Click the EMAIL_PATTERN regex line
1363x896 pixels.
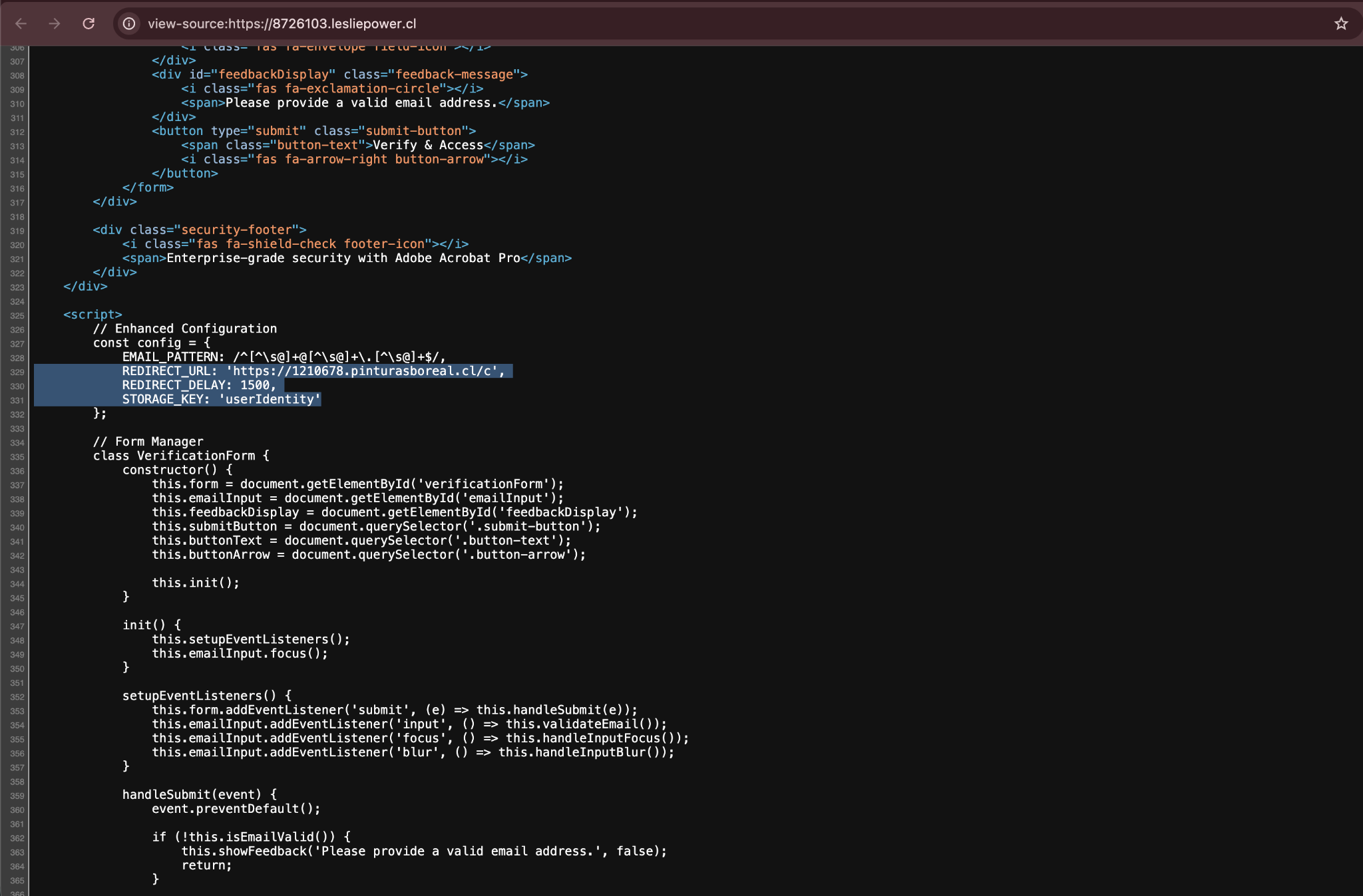pyautogui.click(x=284, y=357)
